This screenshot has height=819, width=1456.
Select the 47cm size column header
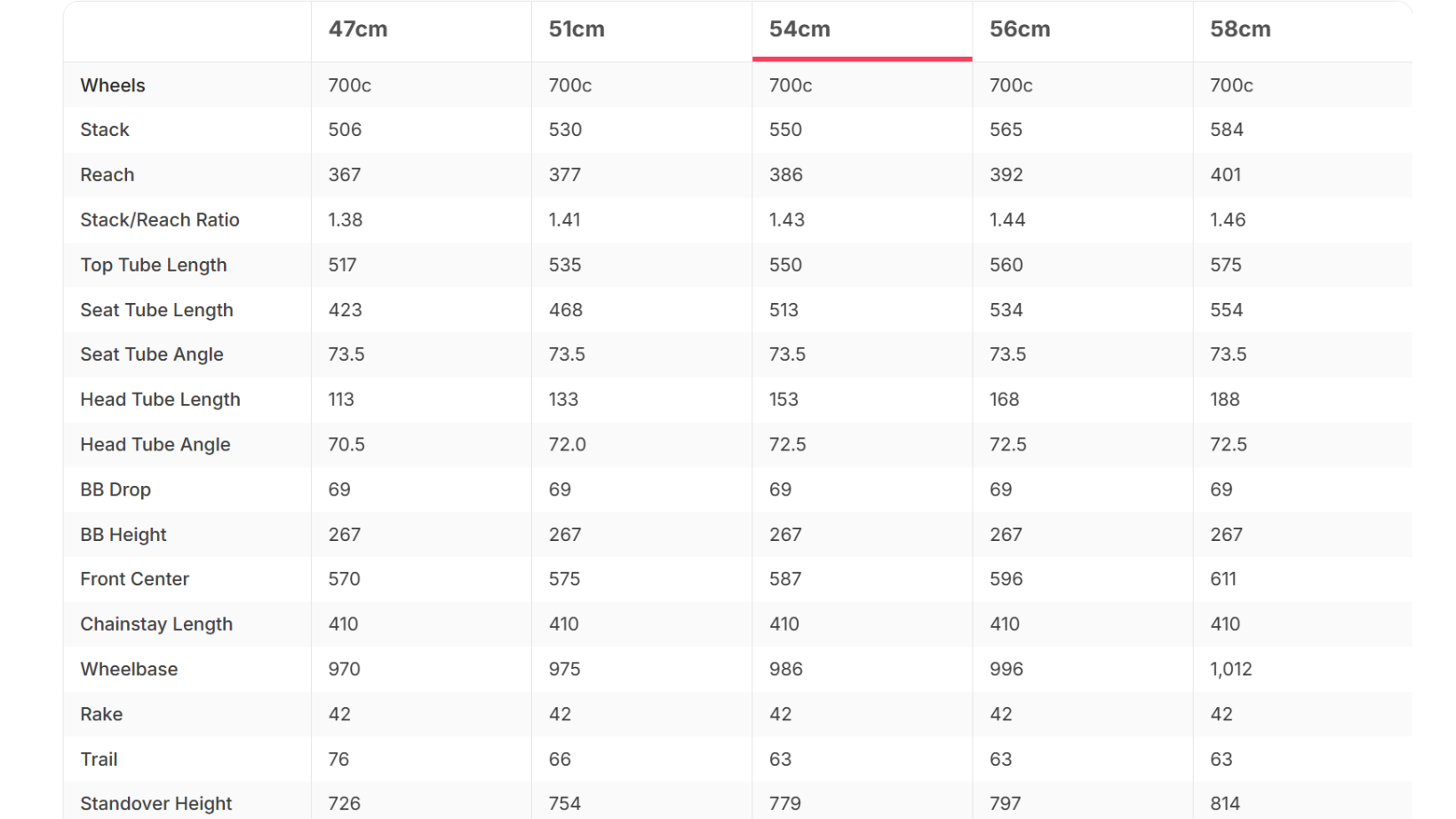click(358, 29)
